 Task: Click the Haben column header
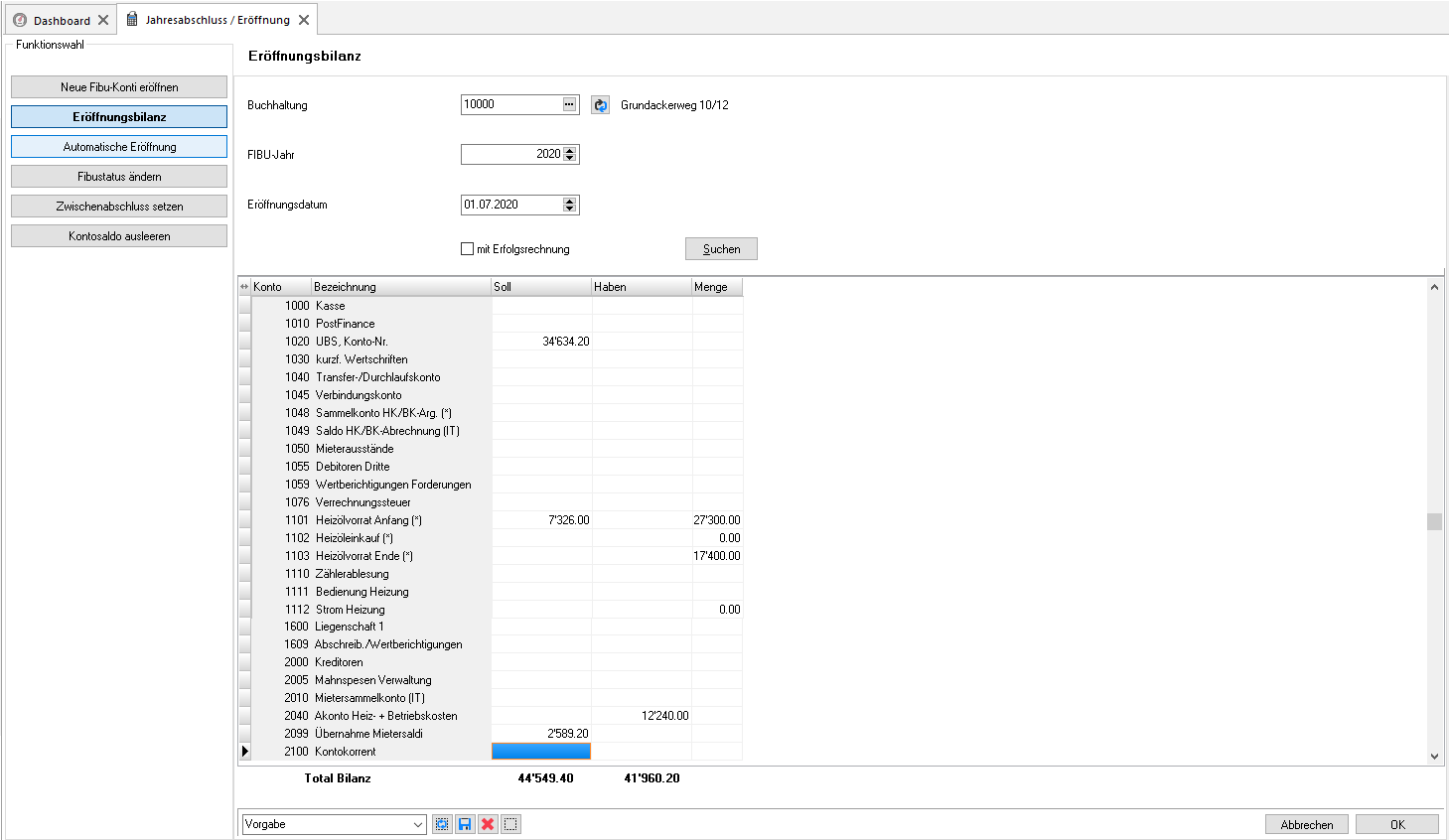click(x=642, y=287)
